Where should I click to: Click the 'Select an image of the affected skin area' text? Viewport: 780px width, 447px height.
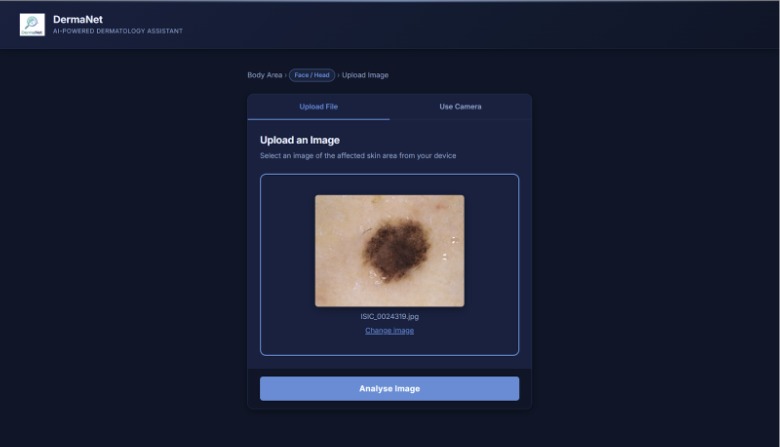click(x=358, y=156)
